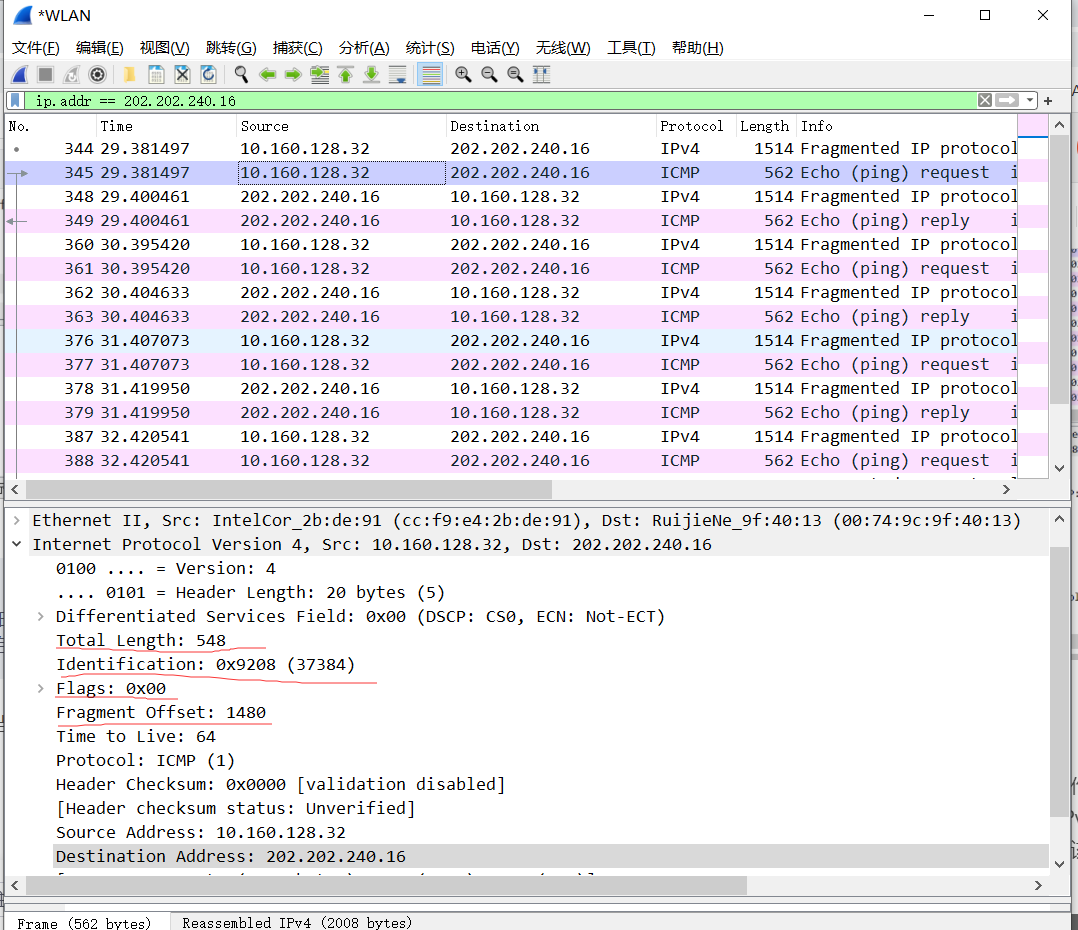
Task: Sort by the No. column header
Action: coord(51,126)
